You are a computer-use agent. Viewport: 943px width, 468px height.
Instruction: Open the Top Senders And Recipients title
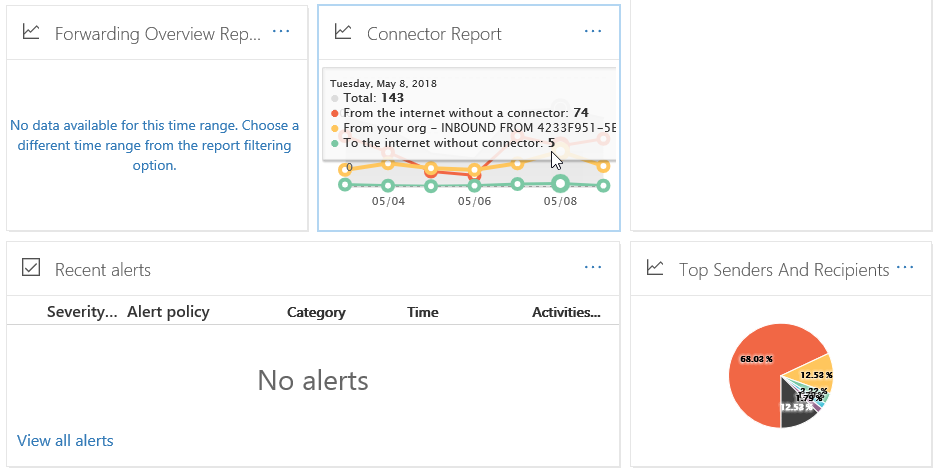click(x=783, y=270)
